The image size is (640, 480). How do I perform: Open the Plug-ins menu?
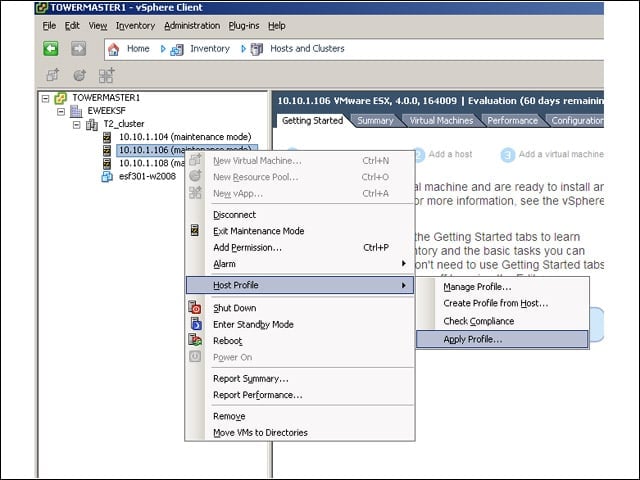pos(244,26)
